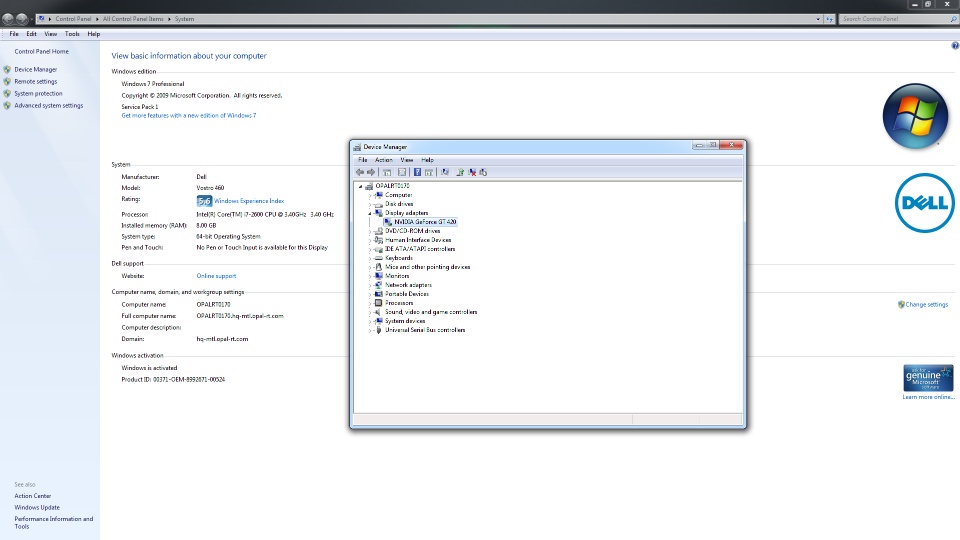Screen dimensions: 960x540
Task: Click the Back button in Control Panel window
Action: click(8, 19)
